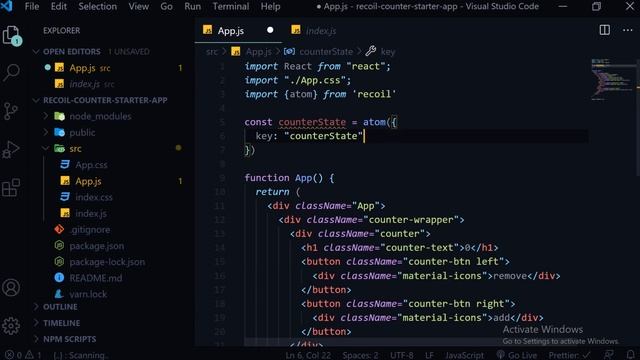Click the warnings count in status bar
640x360 pixels.
click(x=33, y=355)
